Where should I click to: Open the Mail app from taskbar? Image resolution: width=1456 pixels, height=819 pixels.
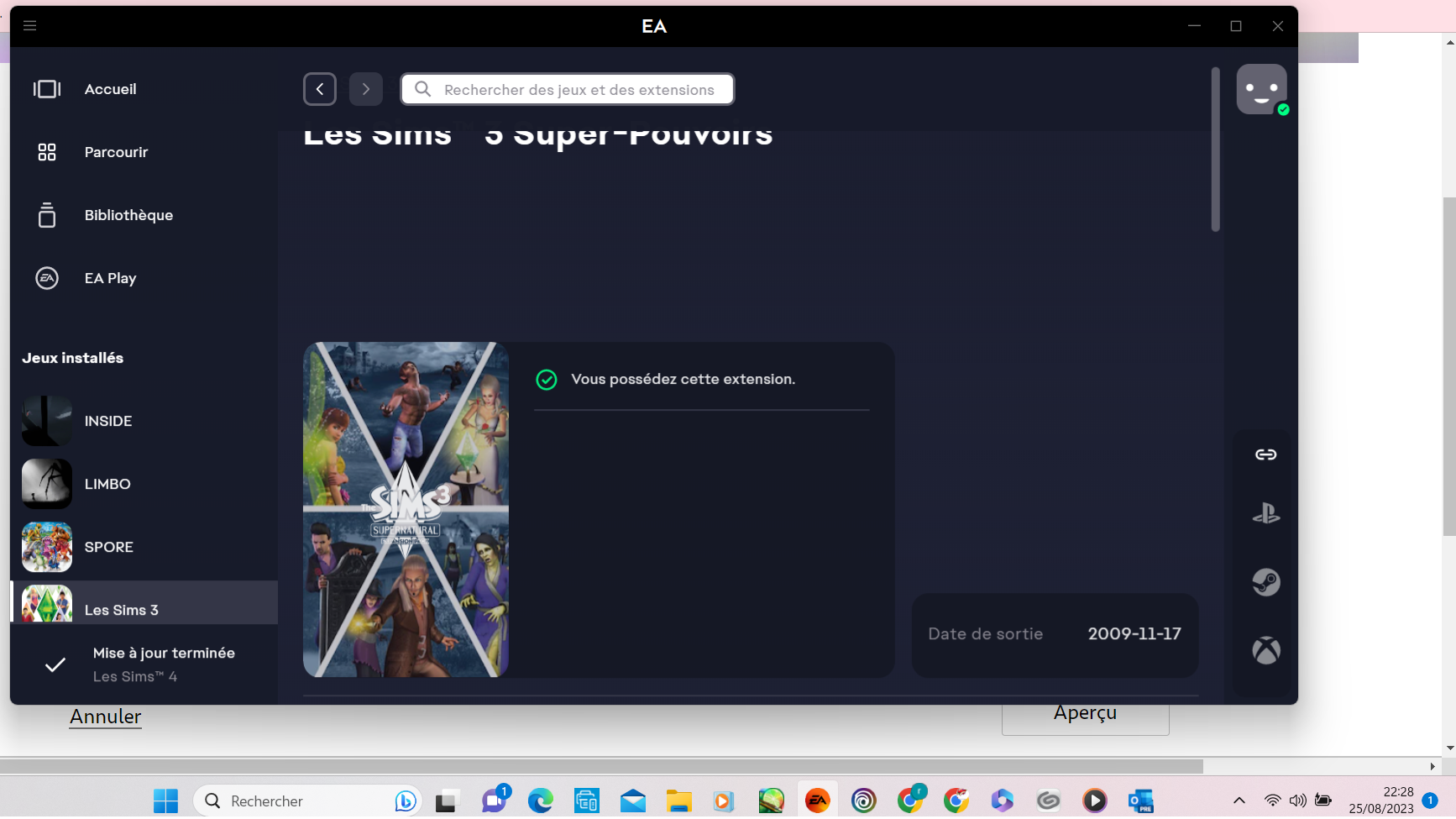coord(633,801)
